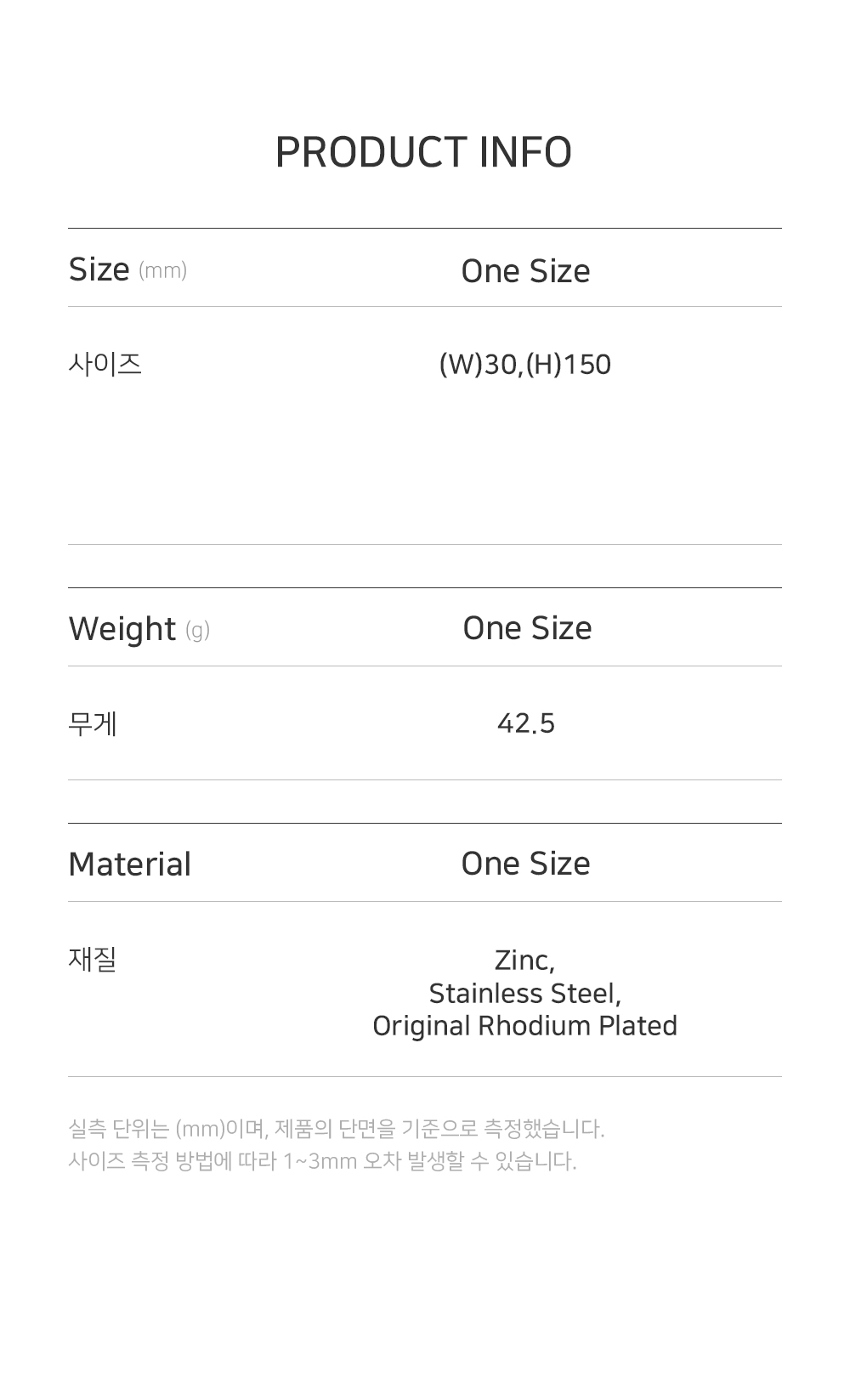Click the (H)150 height value

pyautogui.click(x=569, y=365)
